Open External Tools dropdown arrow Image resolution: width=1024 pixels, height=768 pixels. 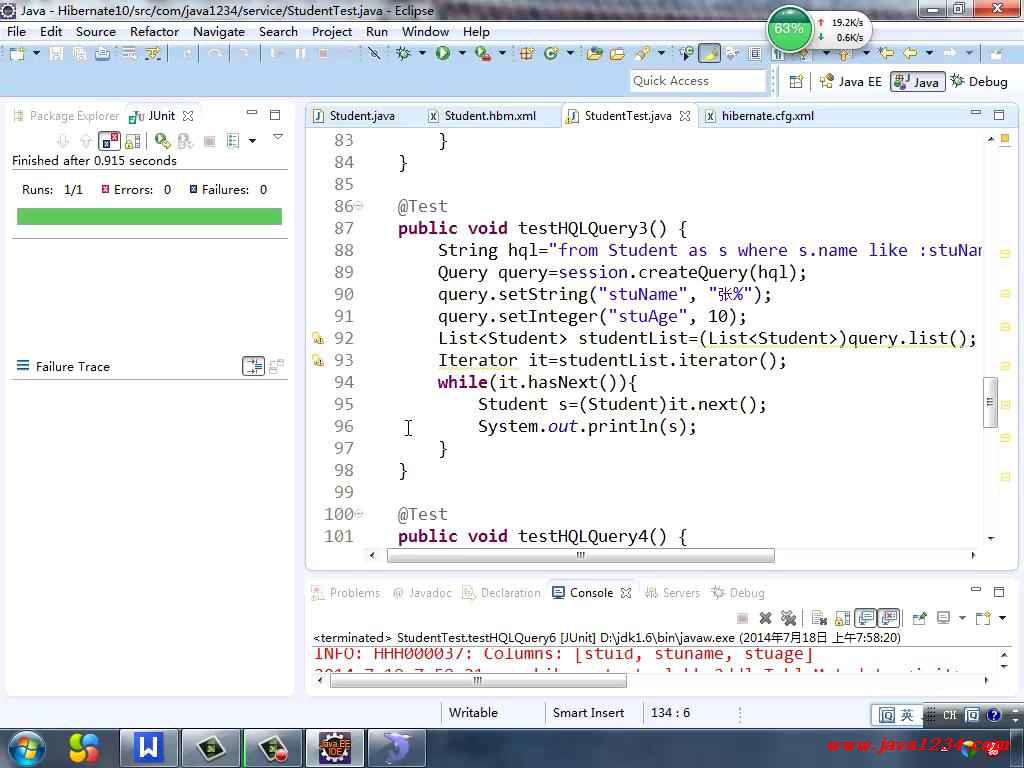coord(502,54)
